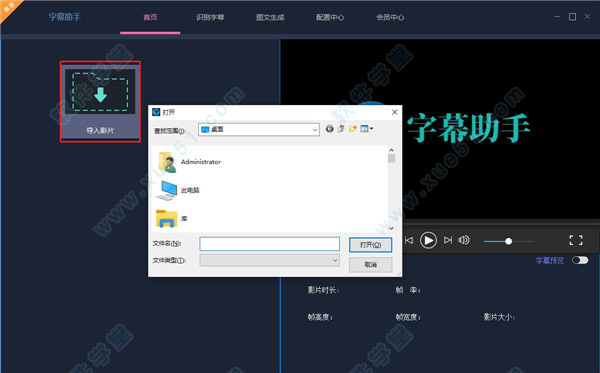
Task: Click the up one level folder icon
Action: tap(341, 129)
